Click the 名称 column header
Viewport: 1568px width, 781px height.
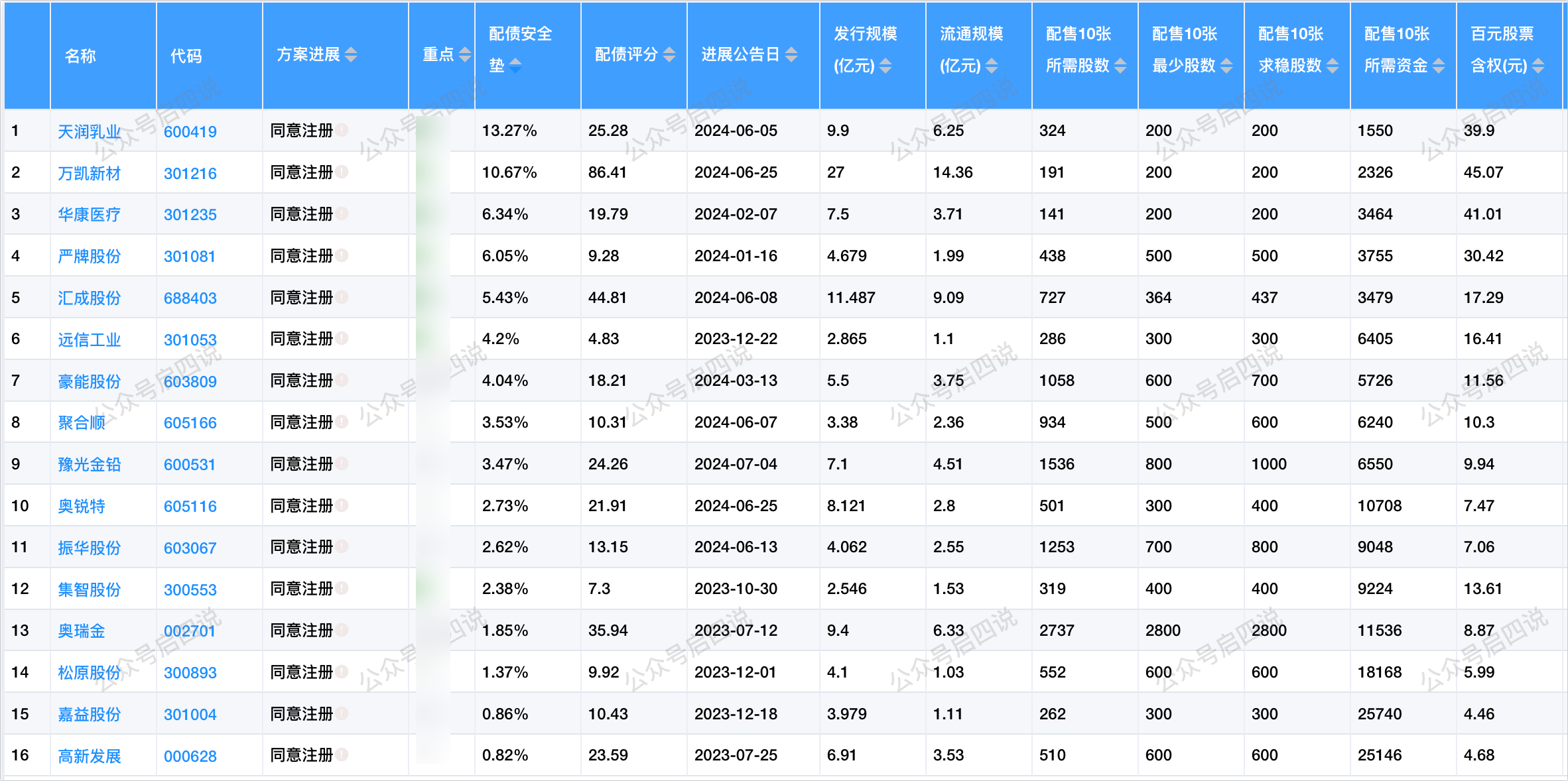tap(80, 56)
